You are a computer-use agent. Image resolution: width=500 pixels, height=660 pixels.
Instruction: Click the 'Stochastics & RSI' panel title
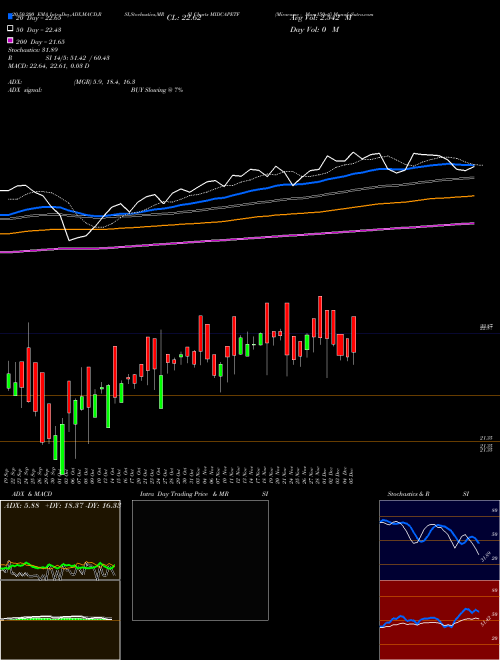coord(428,494)
